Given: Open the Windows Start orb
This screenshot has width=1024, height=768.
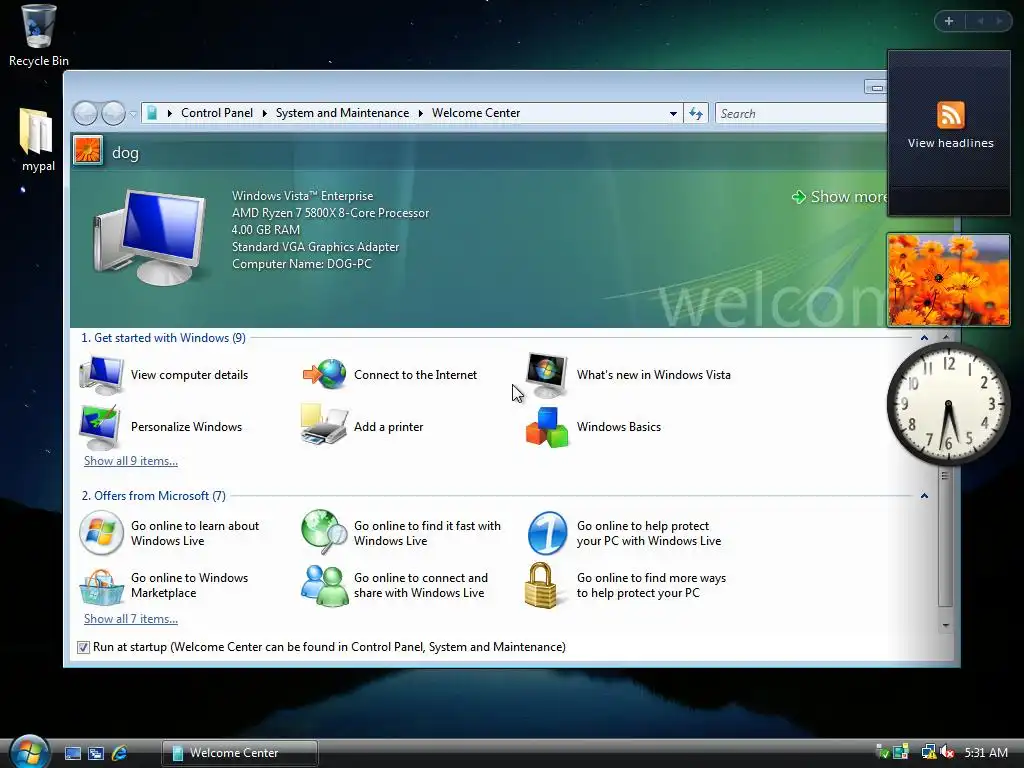Looking at the screenshot, I should click(29, 751).
